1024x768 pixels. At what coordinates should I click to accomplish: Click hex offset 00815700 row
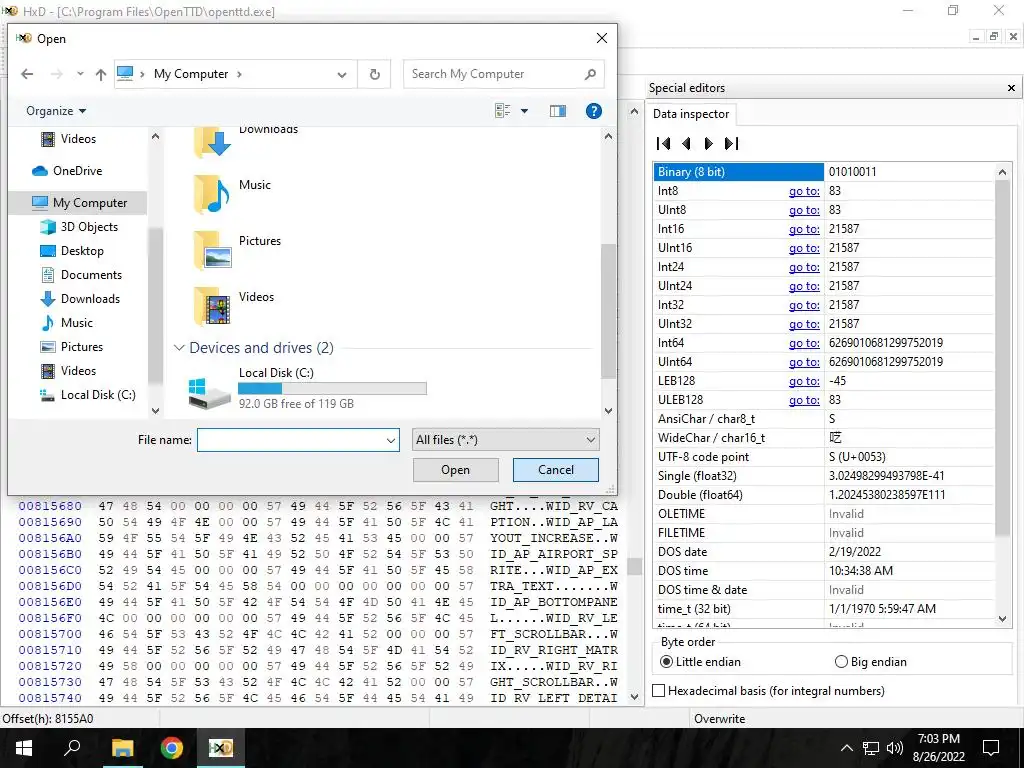coord(317,634)
